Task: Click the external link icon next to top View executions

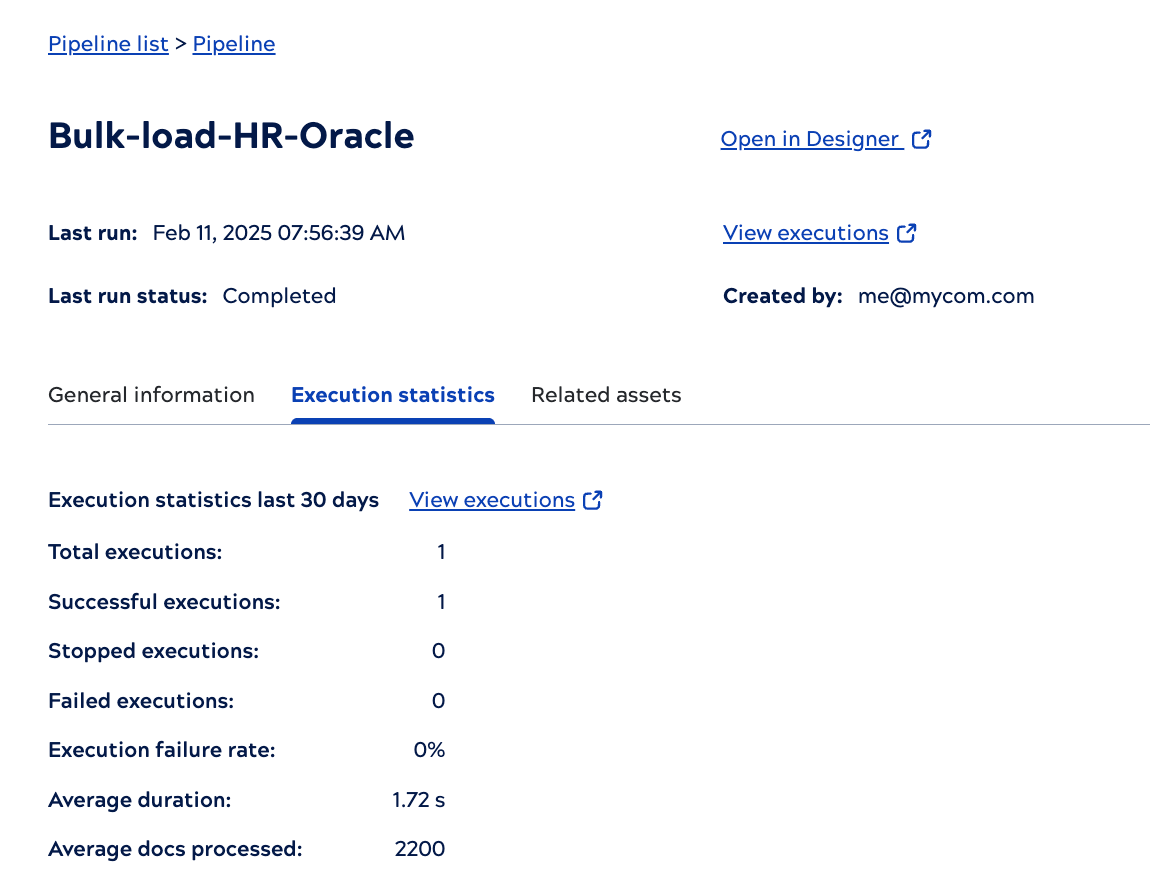Action: (907, 232)
